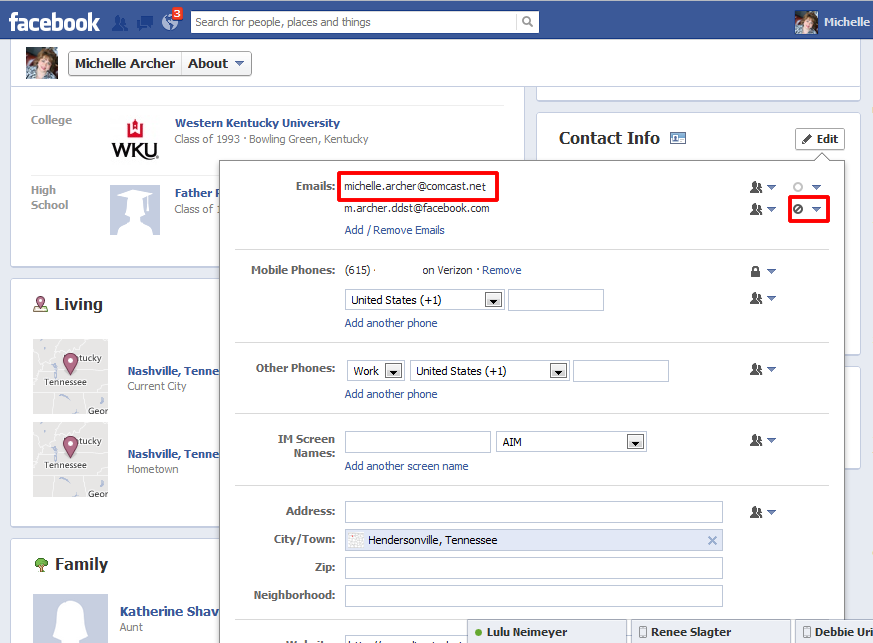873x643 pixels.
Task: Toggle timeline visibility for the comcast.net email
Action: 806,187
